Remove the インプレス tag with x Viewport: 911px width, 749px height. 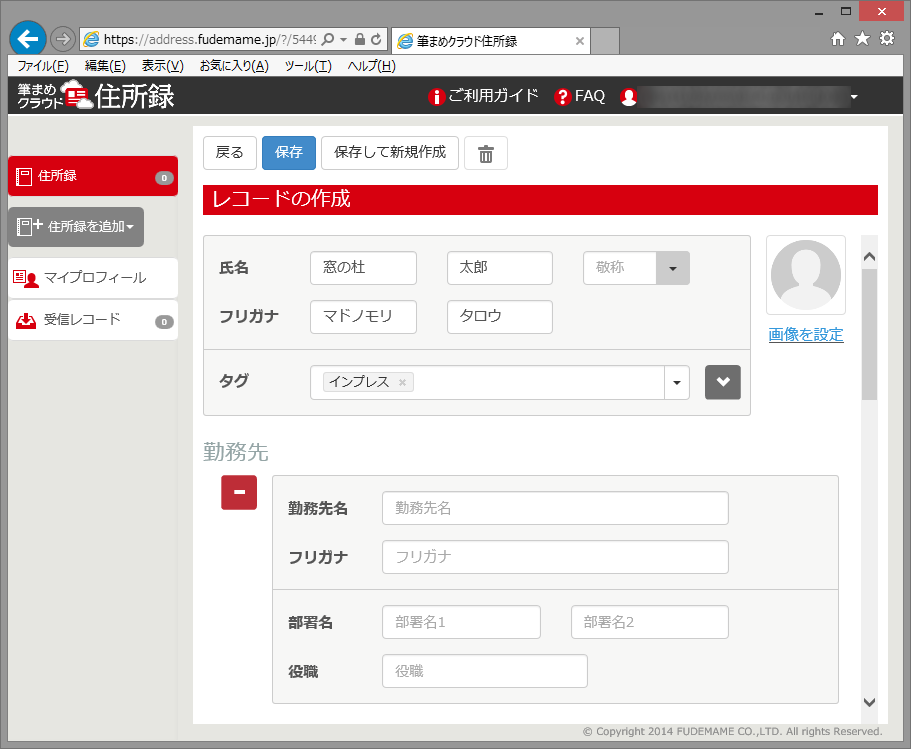tap(402, 382)
